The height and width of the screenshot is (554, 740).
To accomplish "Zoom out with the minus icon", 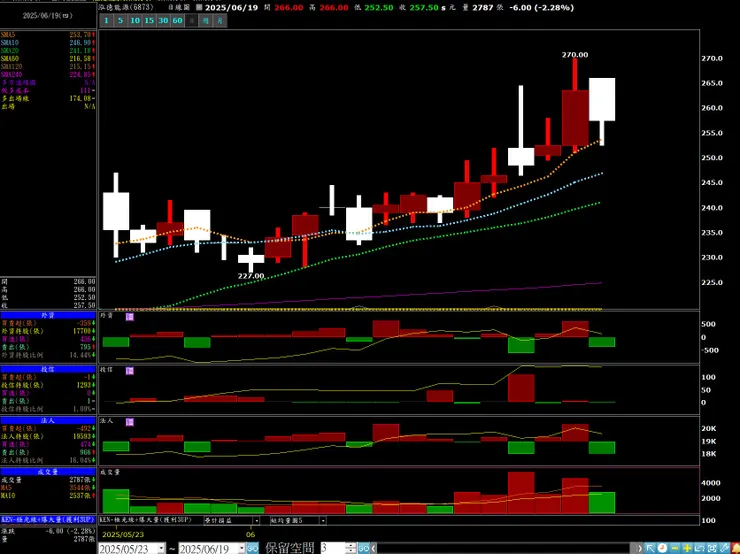I will (x=675, y=548).
